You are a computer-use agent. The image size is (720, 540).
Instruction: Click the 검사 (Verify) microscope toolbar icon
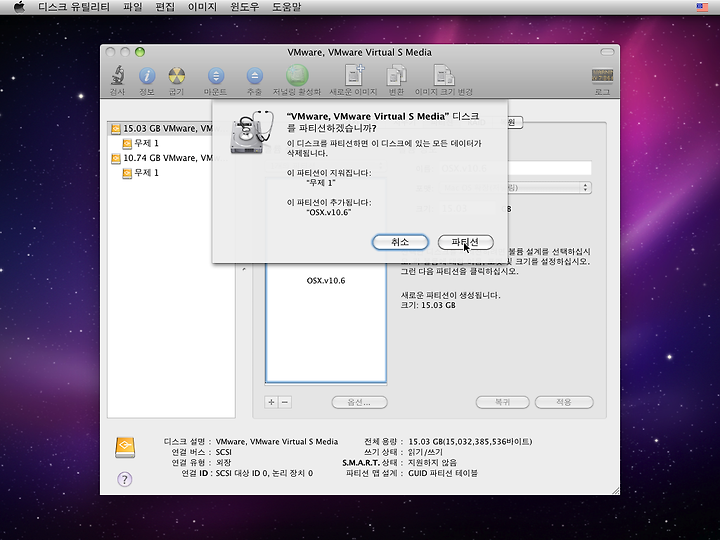[118, 80]
